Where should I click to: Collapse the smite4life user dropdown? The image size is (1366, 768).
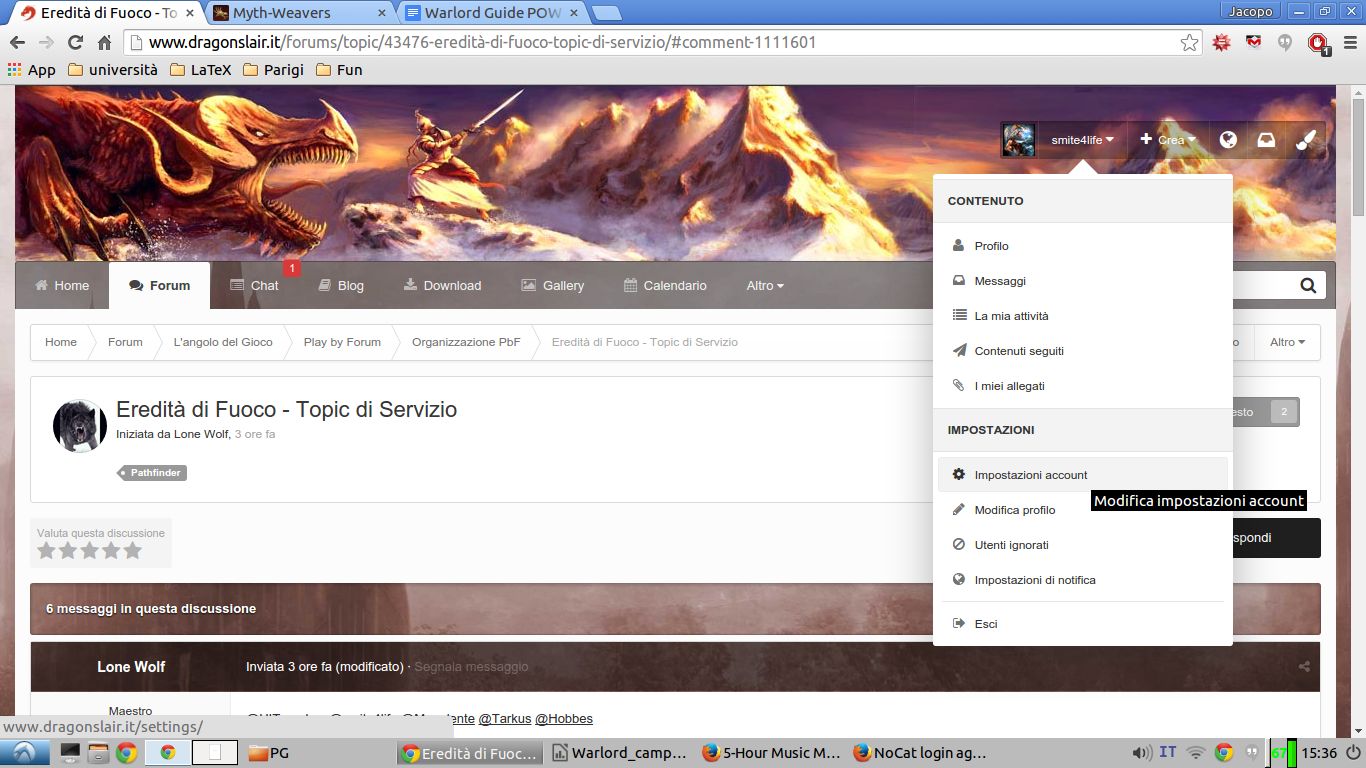click(x=1082, y=140)
